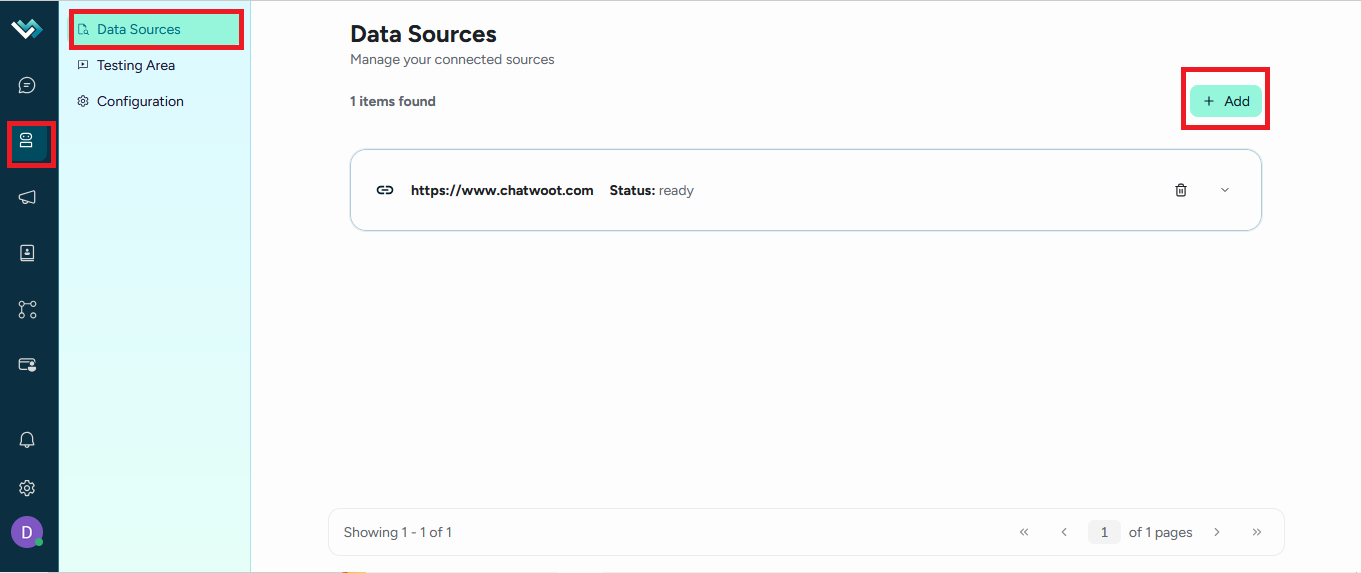Open the settings gear in sidebar
Screen dimensions: 1361x573
tap(27, 488)
